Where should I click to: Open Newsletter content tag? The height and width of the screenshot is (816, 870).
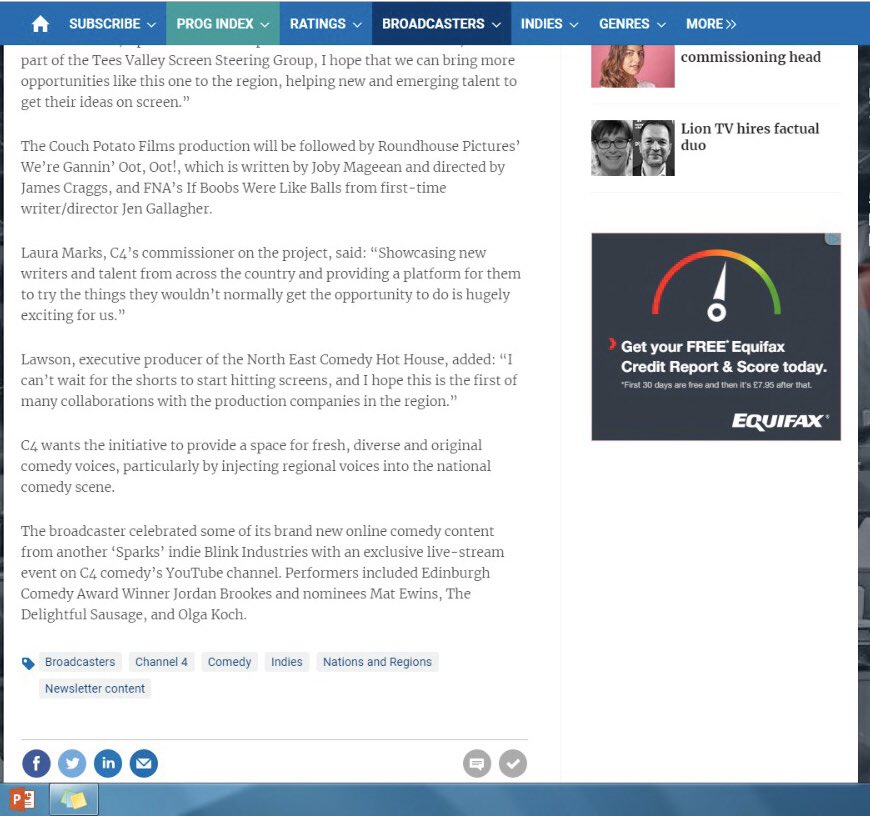pyautogui.click(x=95, y=688)
